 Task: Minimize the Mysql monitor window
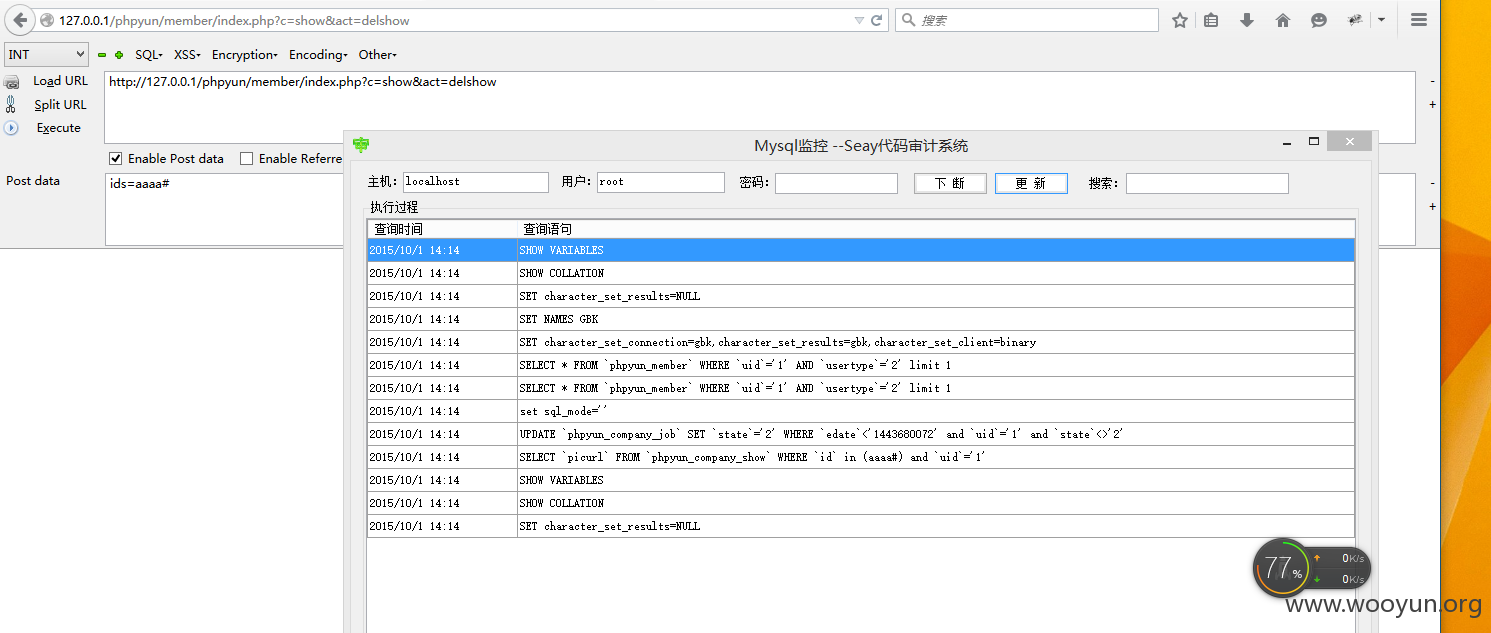pos(1287,142)
